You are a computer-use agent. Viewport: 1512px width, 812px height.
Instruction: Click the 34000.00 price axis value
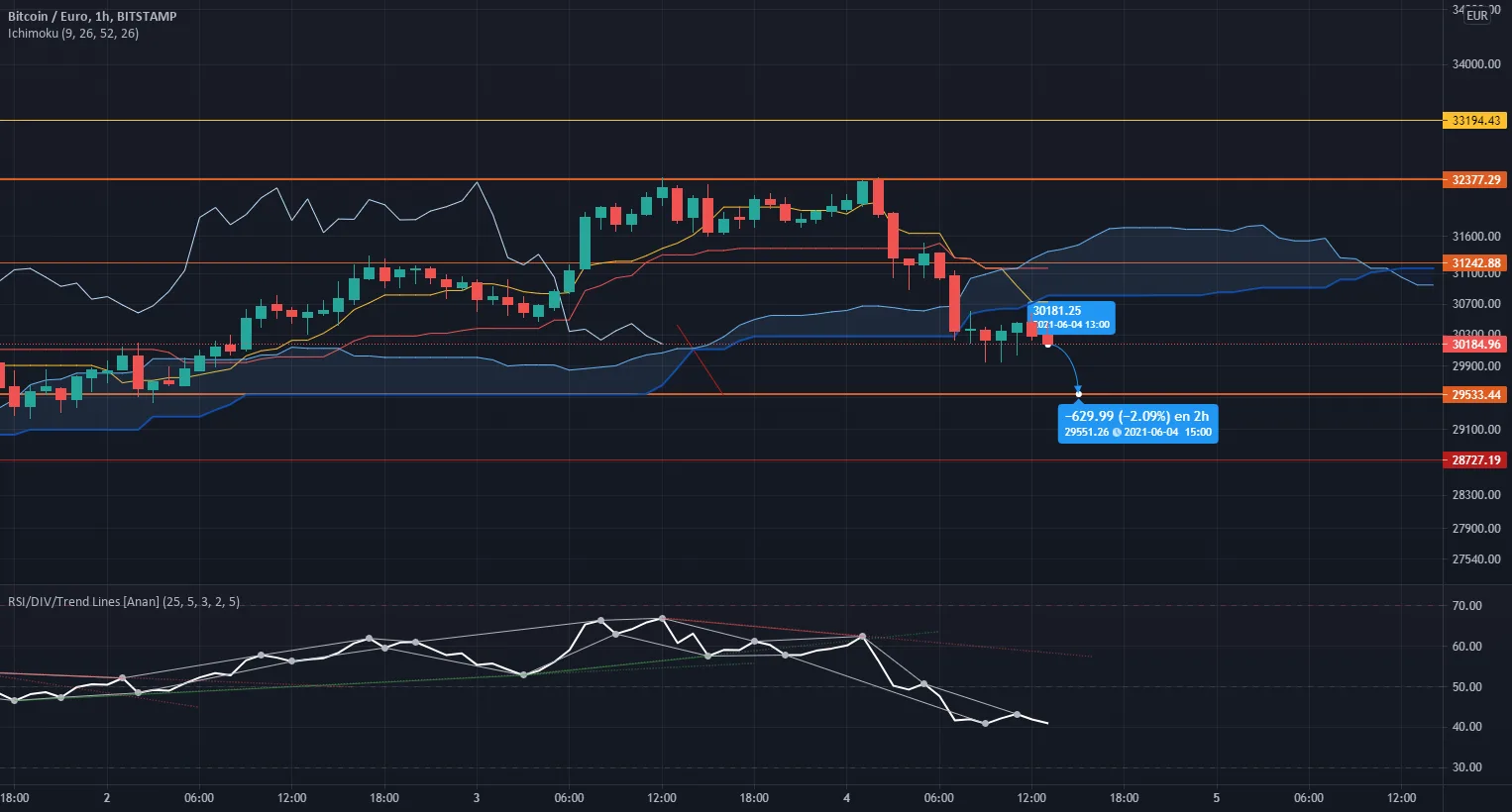coord(1476,64)
